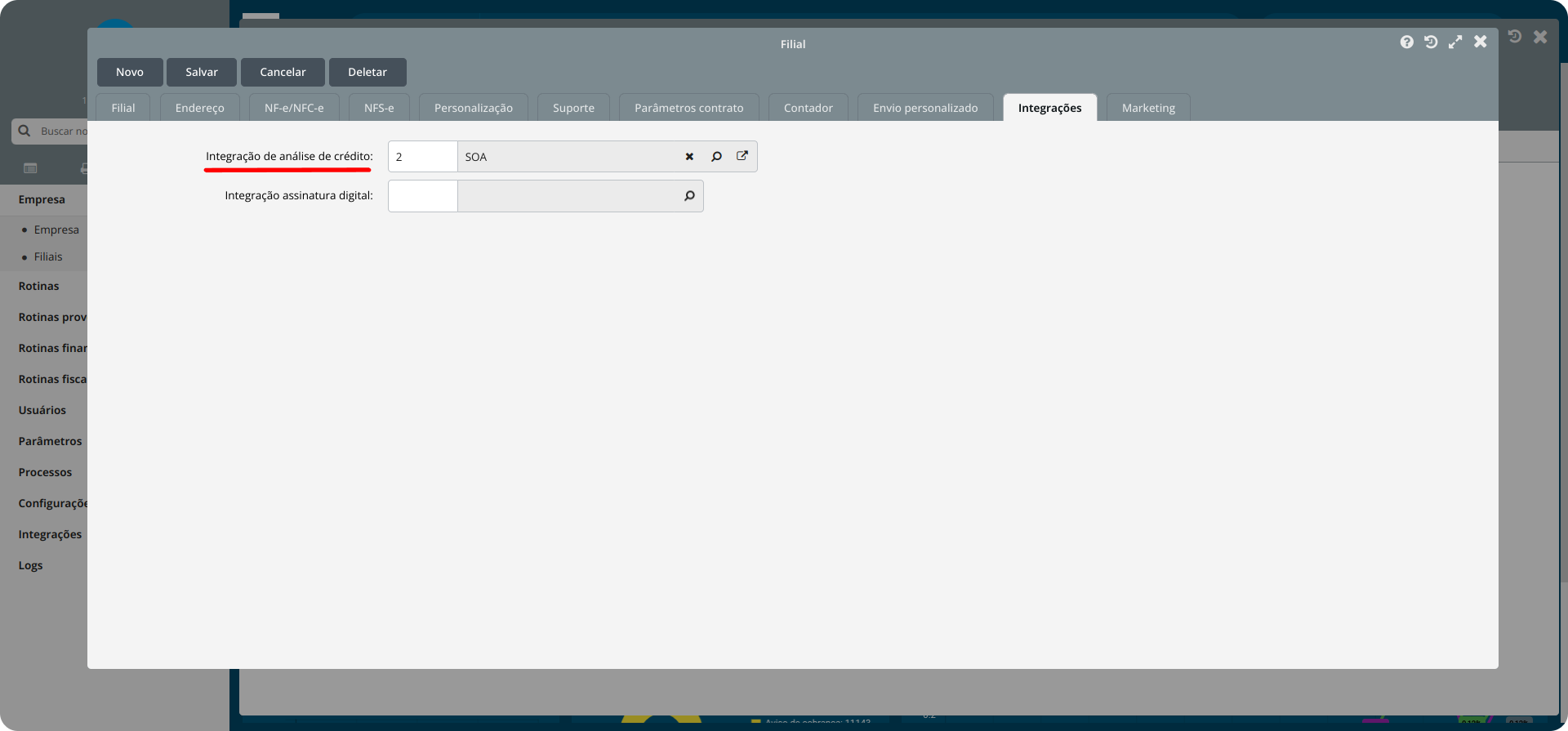Open the Parâmetros contrato tab
Image resolution: width=1568 pixels, height=731 pixels.
click(x=689, y=108)
